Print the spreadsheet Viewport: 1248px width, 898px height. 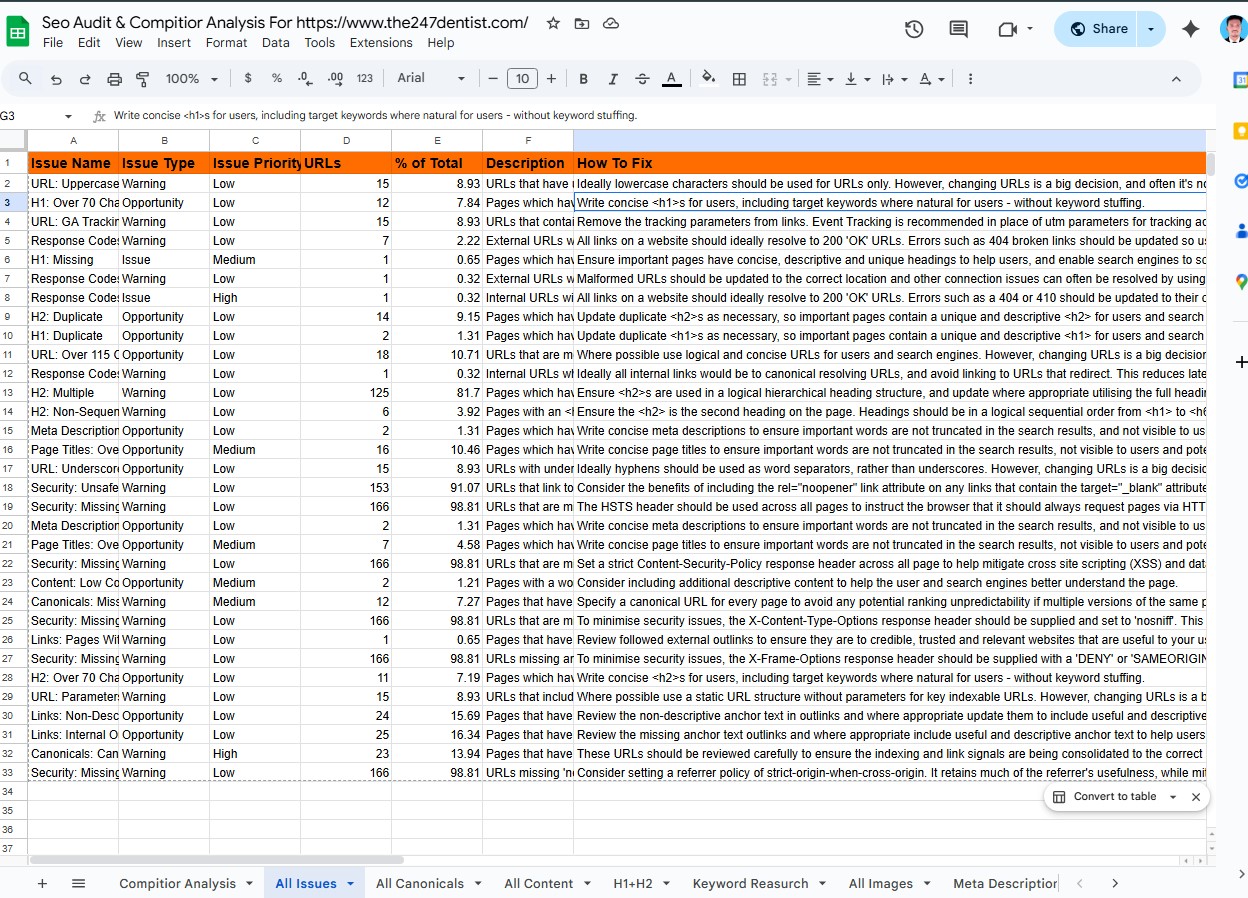113,78
